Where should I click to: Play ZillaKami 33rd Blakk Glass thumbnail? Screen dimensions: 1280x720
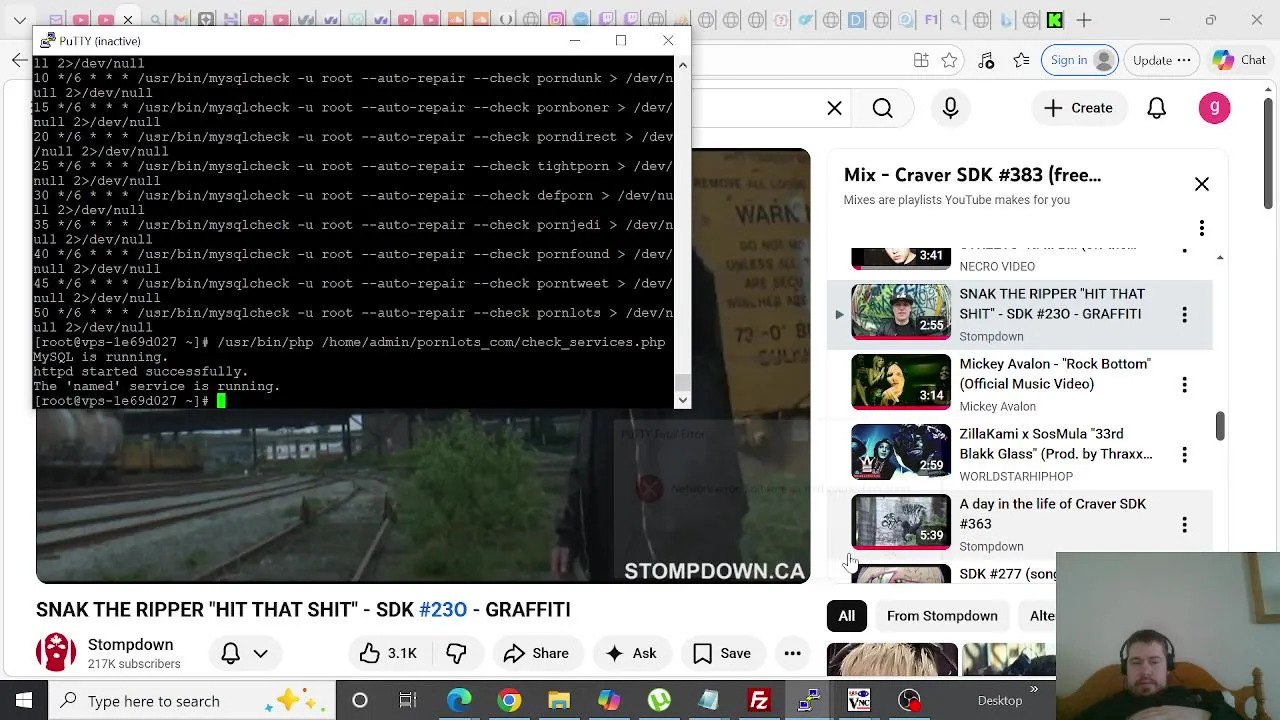click(901, 452)
